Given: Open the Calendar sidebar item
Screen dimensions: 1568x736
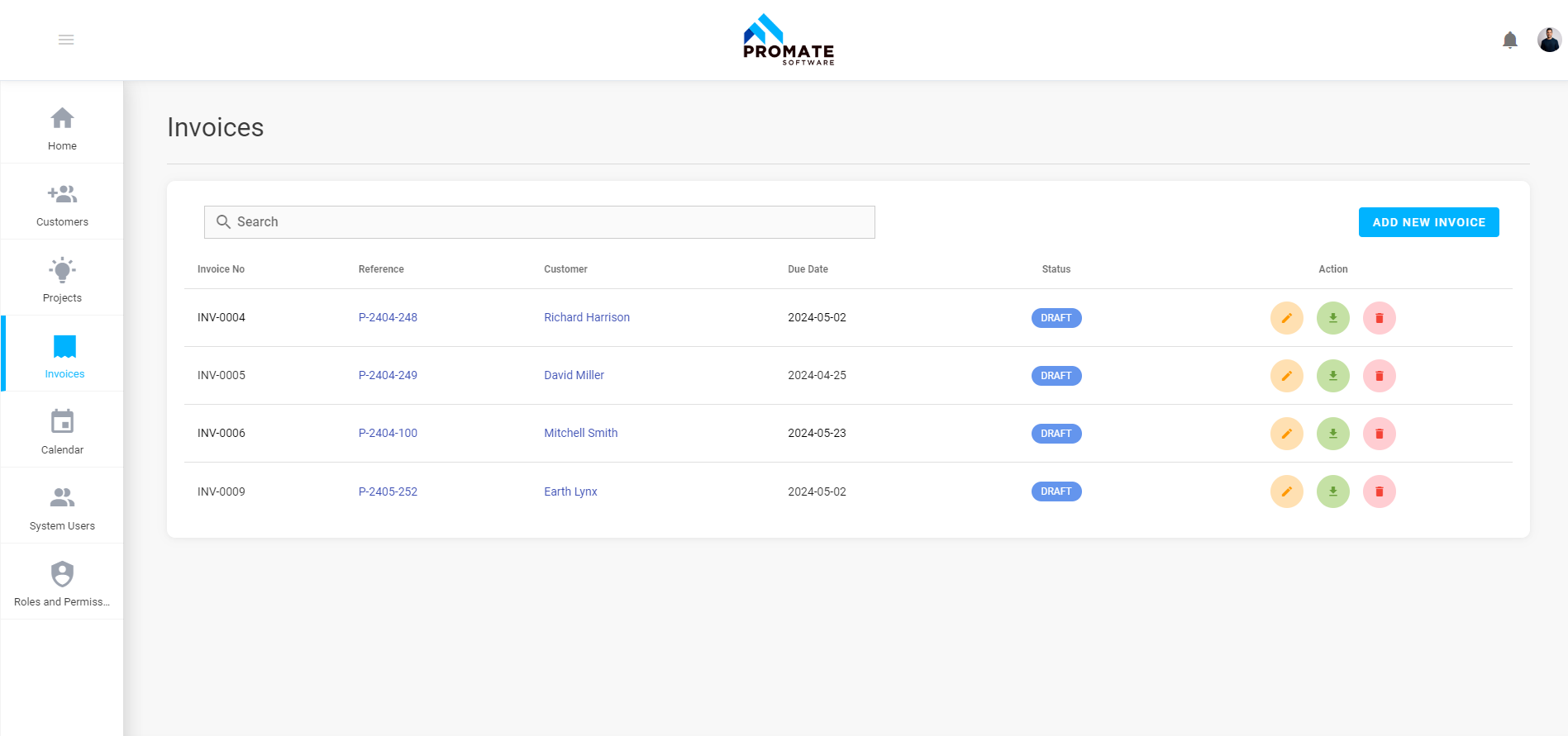Looking at the screenshot, I should 62,432.
